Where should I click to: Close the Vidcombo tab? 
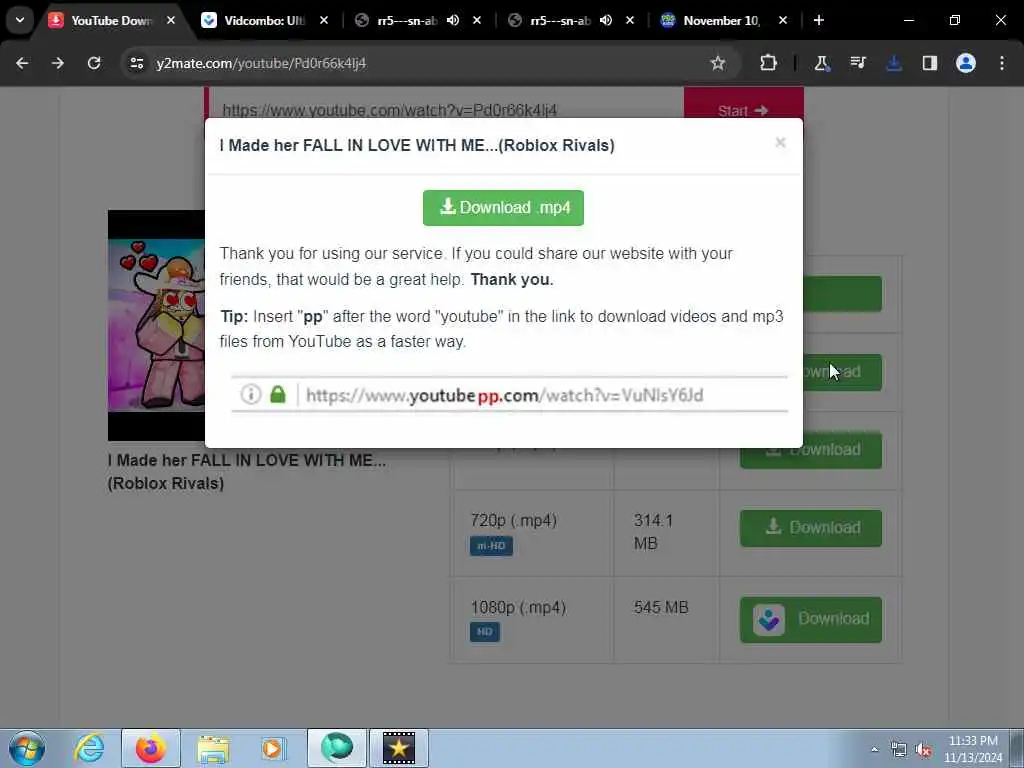click(324, 20)
